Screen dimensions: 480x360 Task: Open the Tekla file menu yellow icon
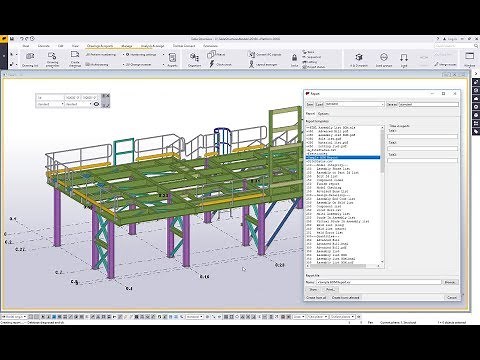coord(4,39)
